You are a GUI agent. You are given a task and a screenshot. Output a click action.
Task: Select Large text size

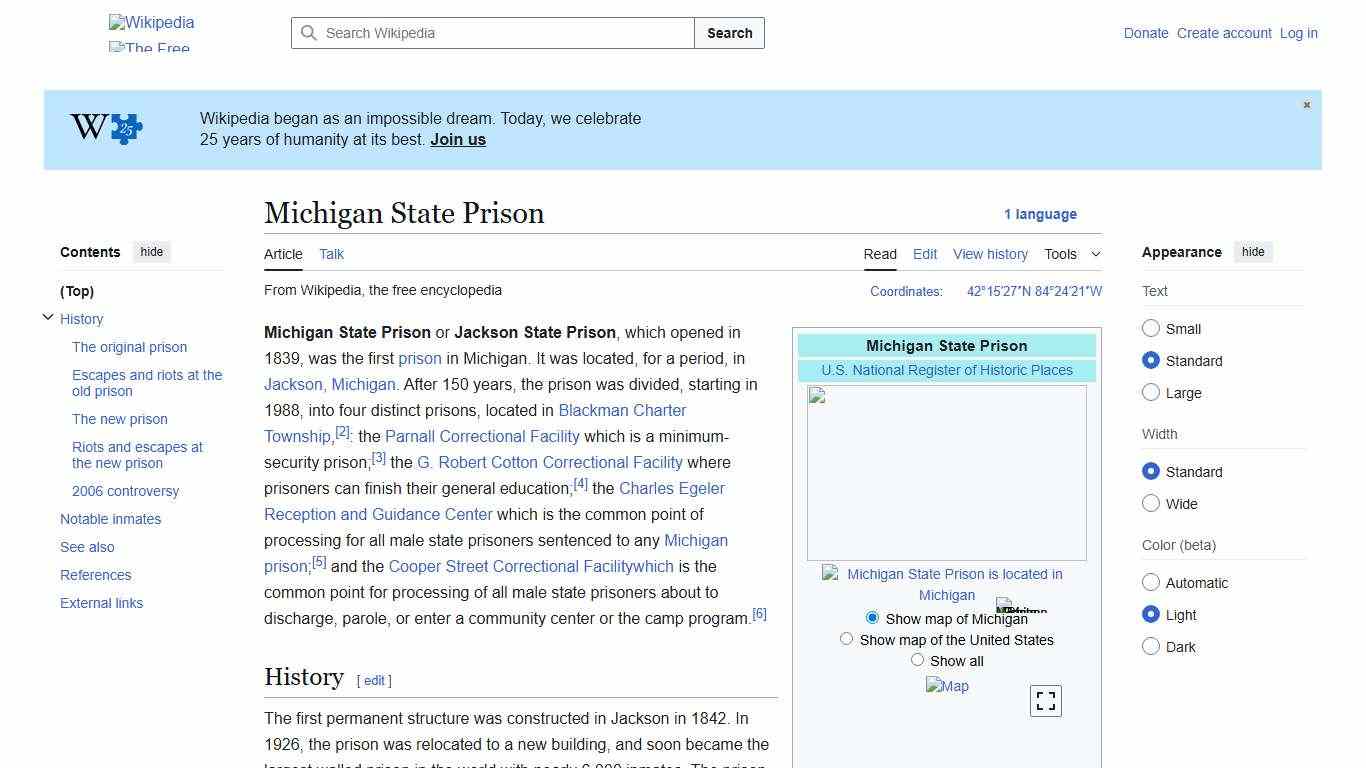(1151, 392)
